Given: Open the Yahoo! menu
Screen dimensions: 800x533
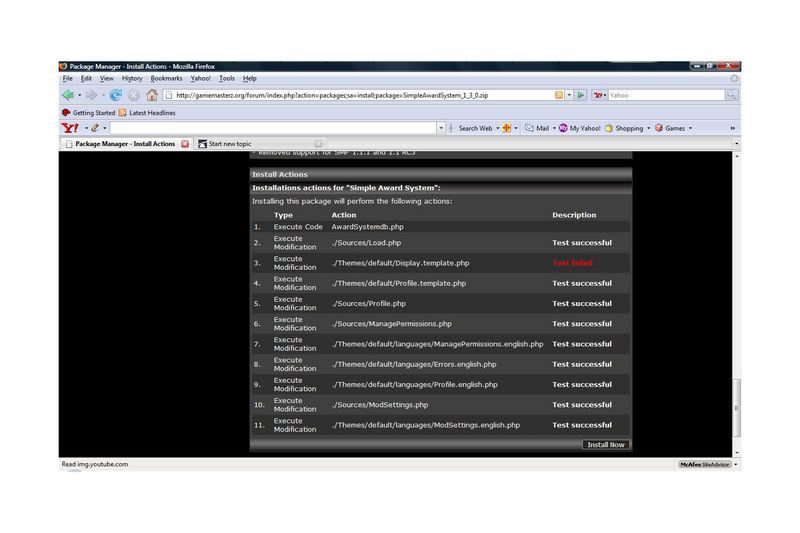Looking at the screenshot, I should 201,79.
